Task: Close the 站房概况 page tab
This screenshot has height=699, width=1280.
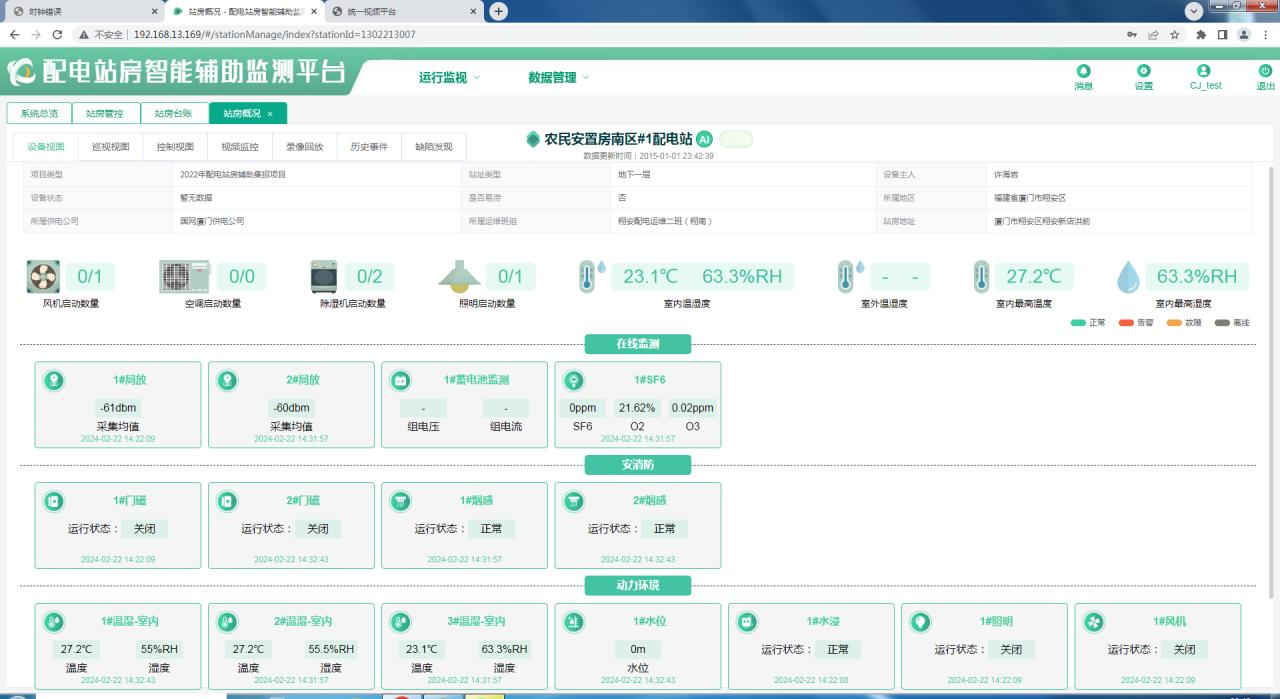Action: pyautogui.click(x=270, y=114)
